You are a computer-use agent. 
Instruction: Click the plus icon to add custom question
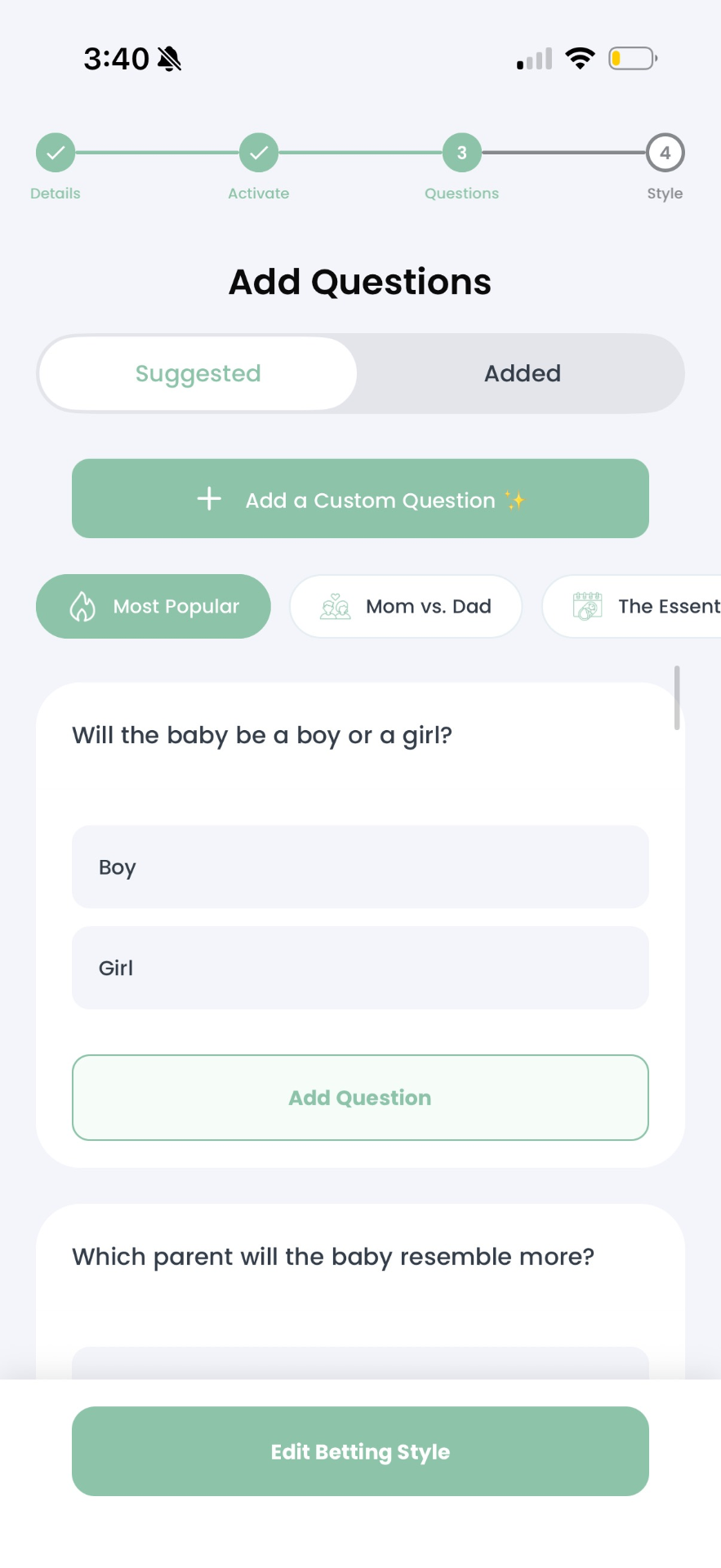click(209, 499)
